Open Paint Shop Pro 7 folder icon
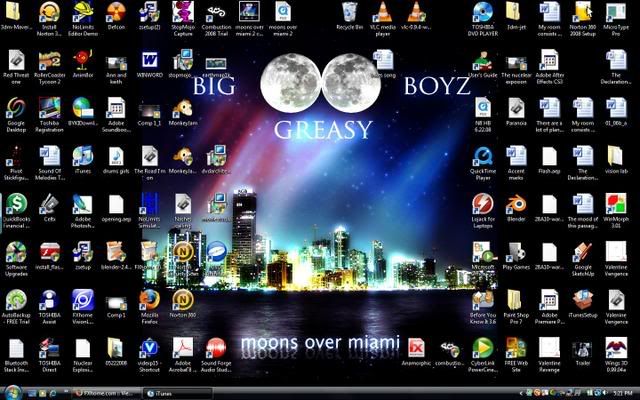Screen dimensions: 640x400 coord(516,307)
